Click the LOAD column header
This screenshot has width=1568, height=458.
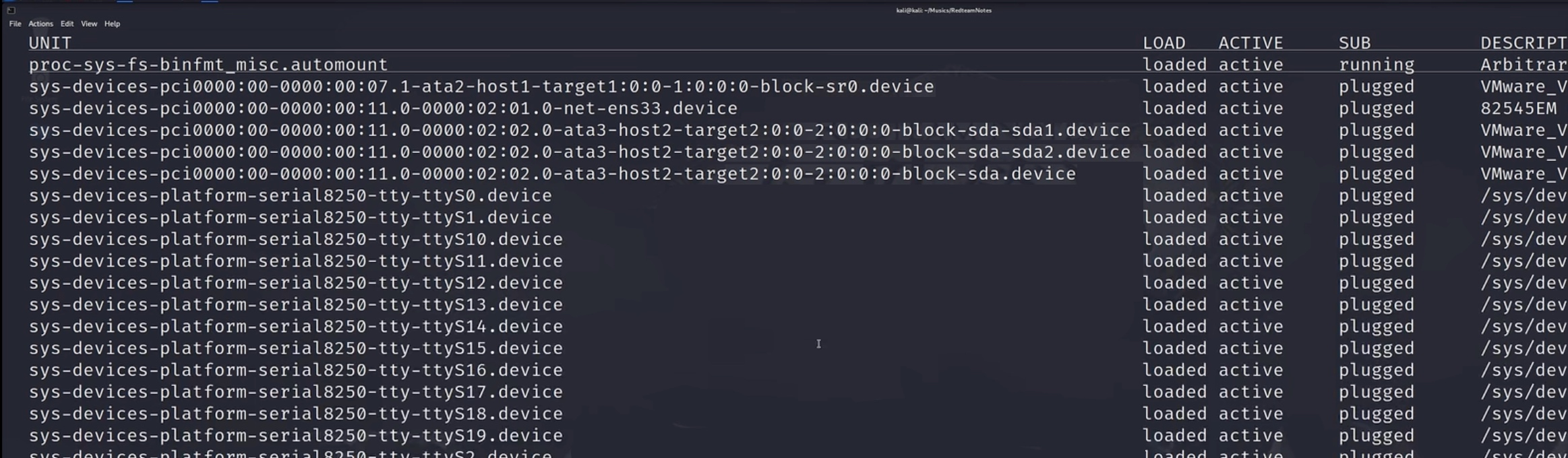(1164, 43)
